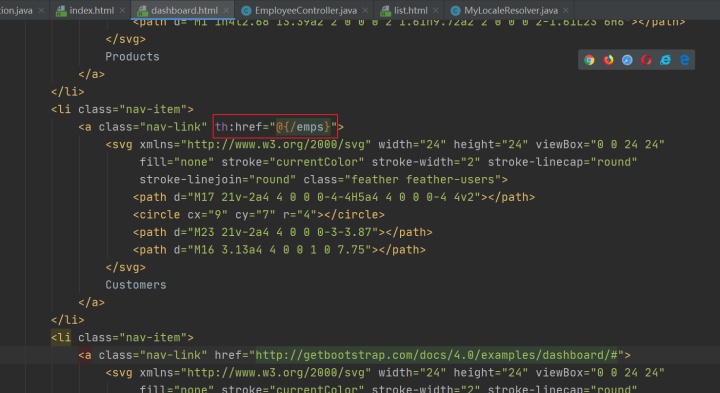Open preview in Opera browser
The image size is (720, 393).
pos(647,60)
